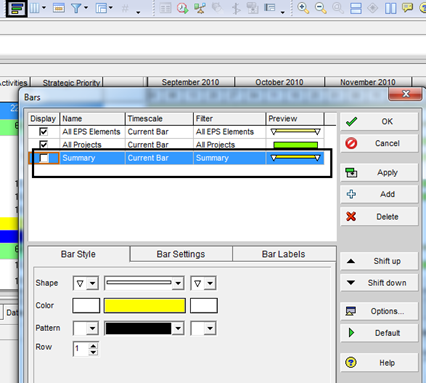Uncheck the All Projects display checkbox

pos(43,145)
